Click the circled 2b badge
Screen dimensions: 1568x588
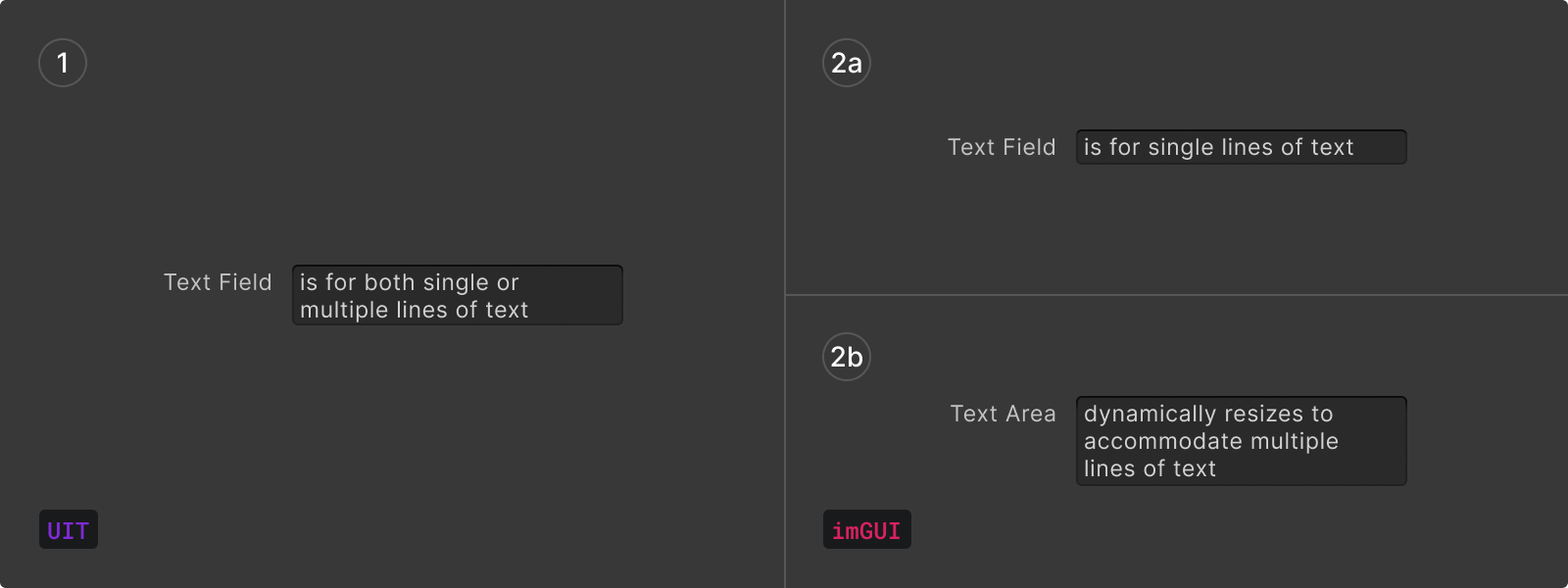(x=846, y=357)
